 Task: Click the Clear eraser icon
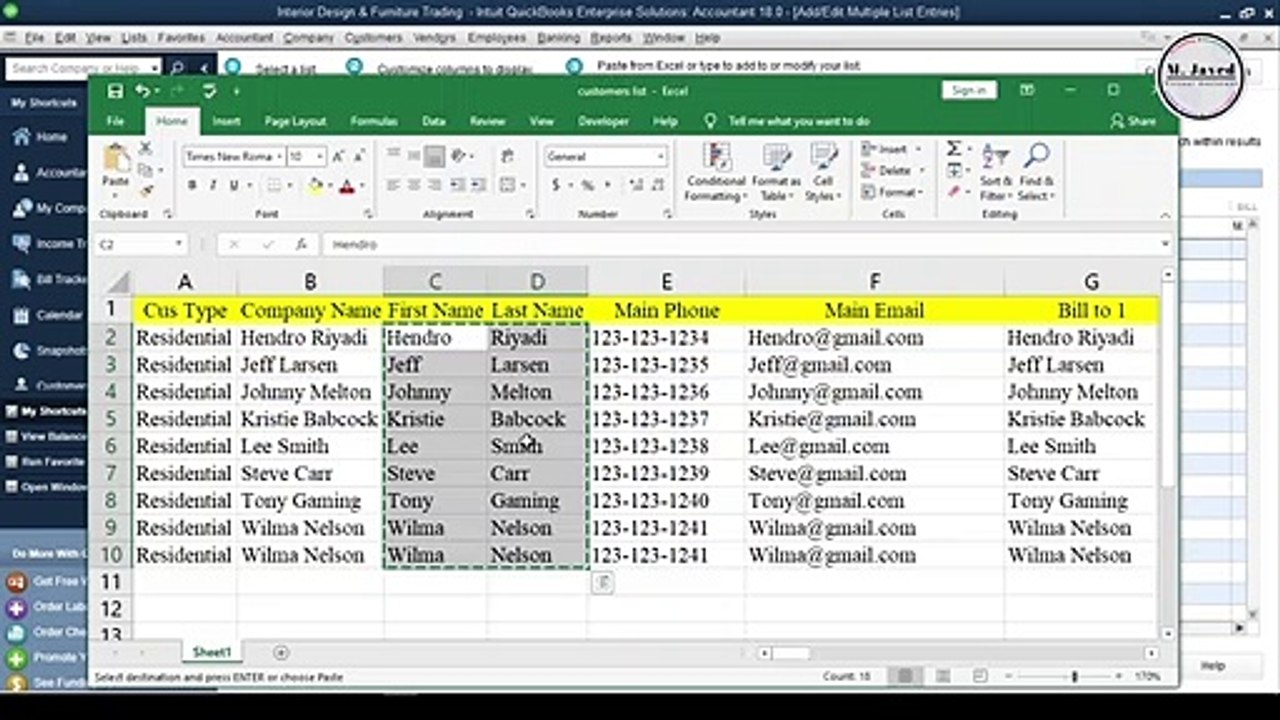[954, 191]
